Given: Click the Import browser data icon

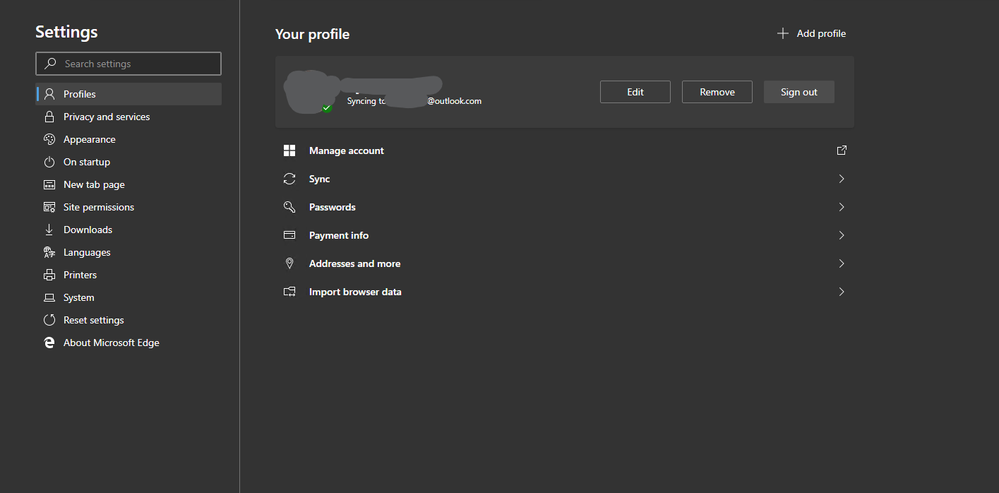Looking at the screenshot, I should (289, 292).
